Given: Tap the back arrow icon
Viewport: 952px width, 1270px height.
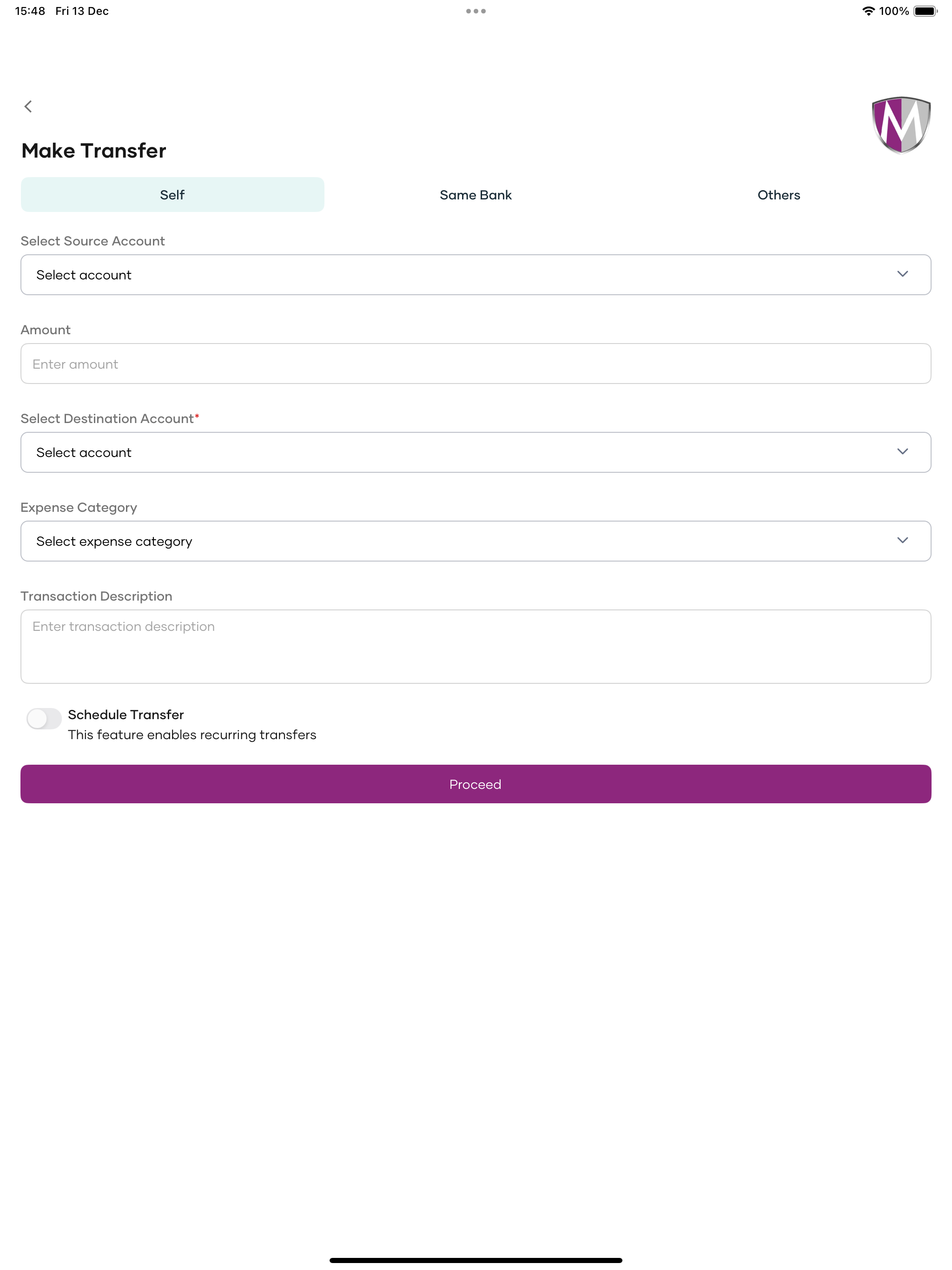Looking at the screenshot, I should coord(28,106).
